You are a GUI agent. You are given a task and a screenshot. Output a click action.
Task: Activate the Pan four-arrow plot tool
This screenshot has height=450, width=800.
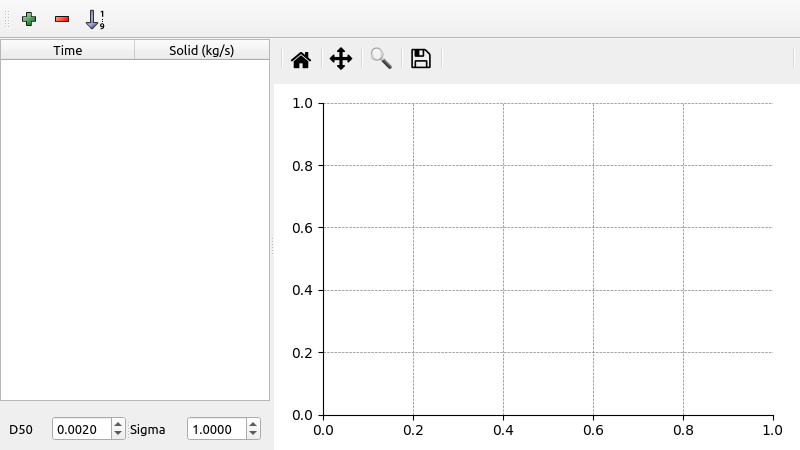[x=340, y=59]
